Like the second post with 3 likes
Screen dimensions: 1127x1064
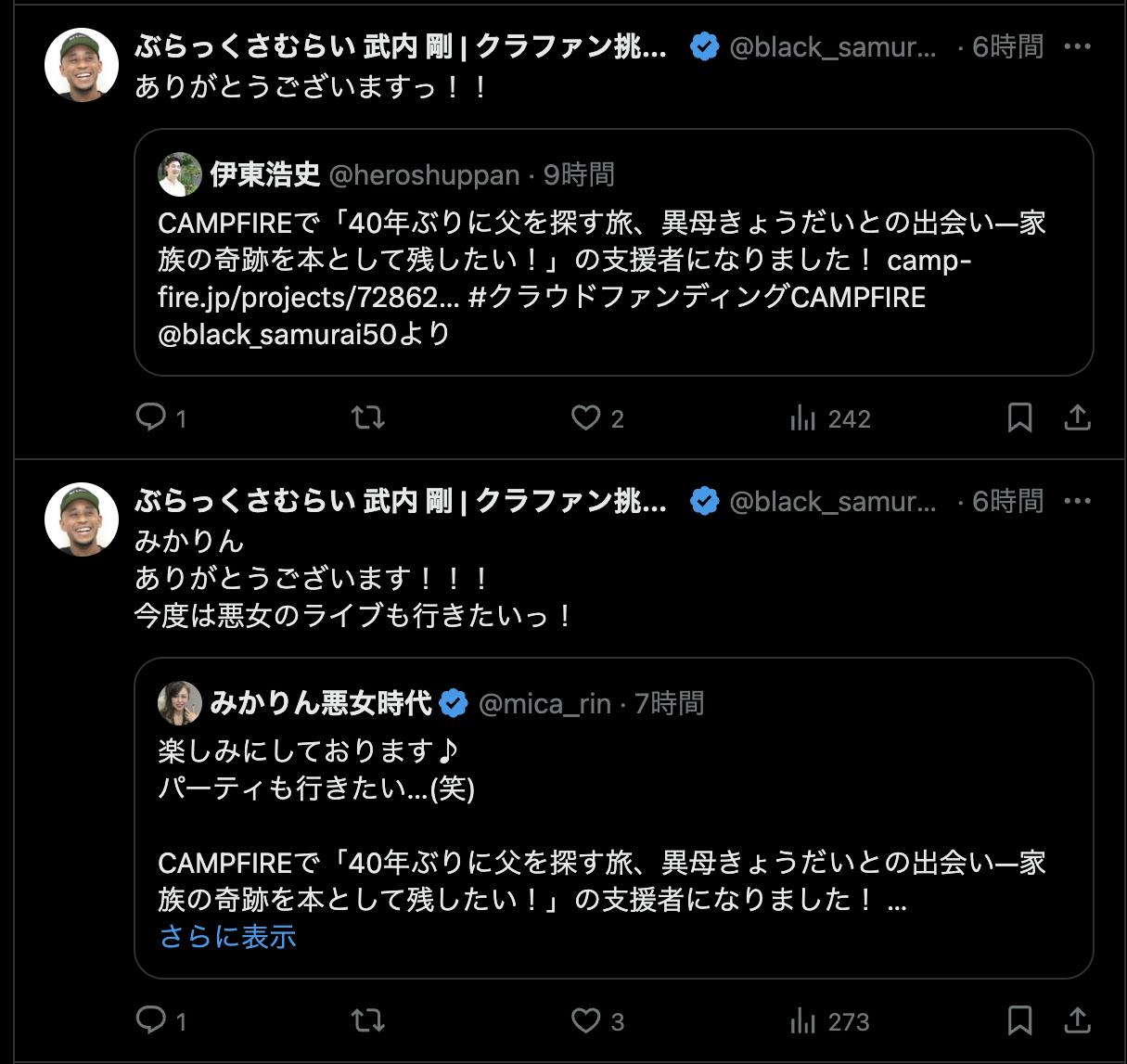pyautogui.click(x=585, y=1020)
